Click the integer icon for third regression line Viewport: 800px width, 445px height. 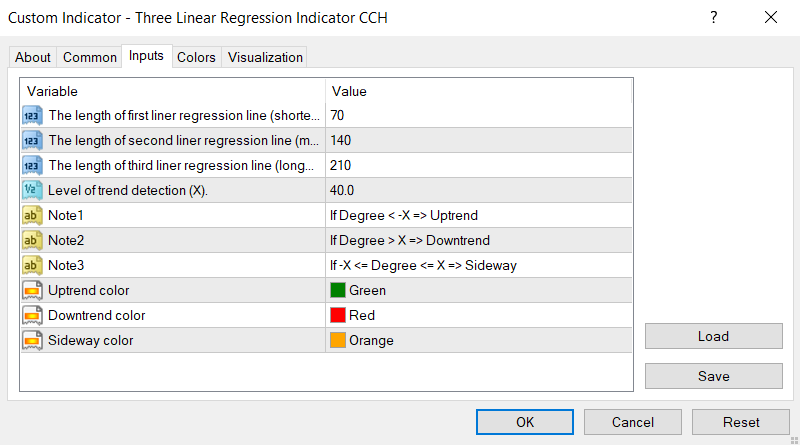[x=32, y=165]
